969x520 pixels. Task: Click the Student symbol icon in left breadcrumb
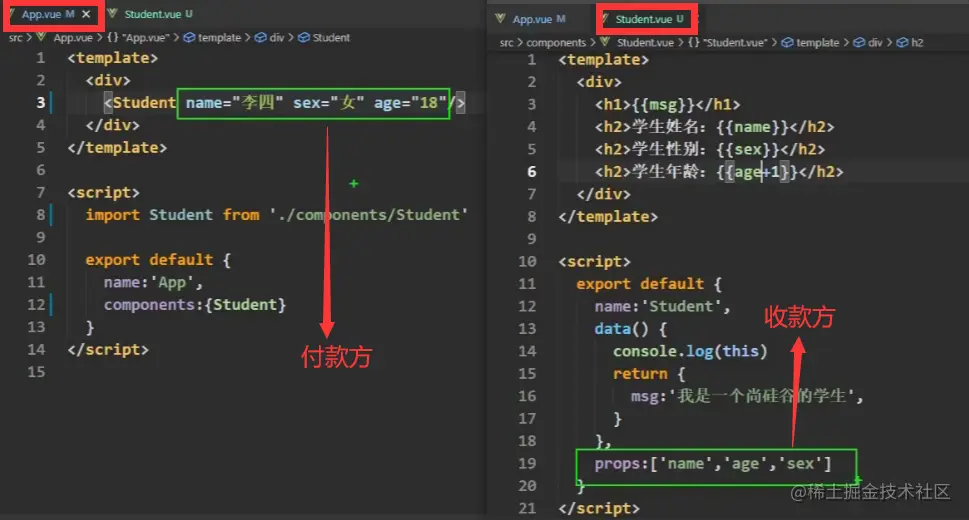tap(303, 38)
